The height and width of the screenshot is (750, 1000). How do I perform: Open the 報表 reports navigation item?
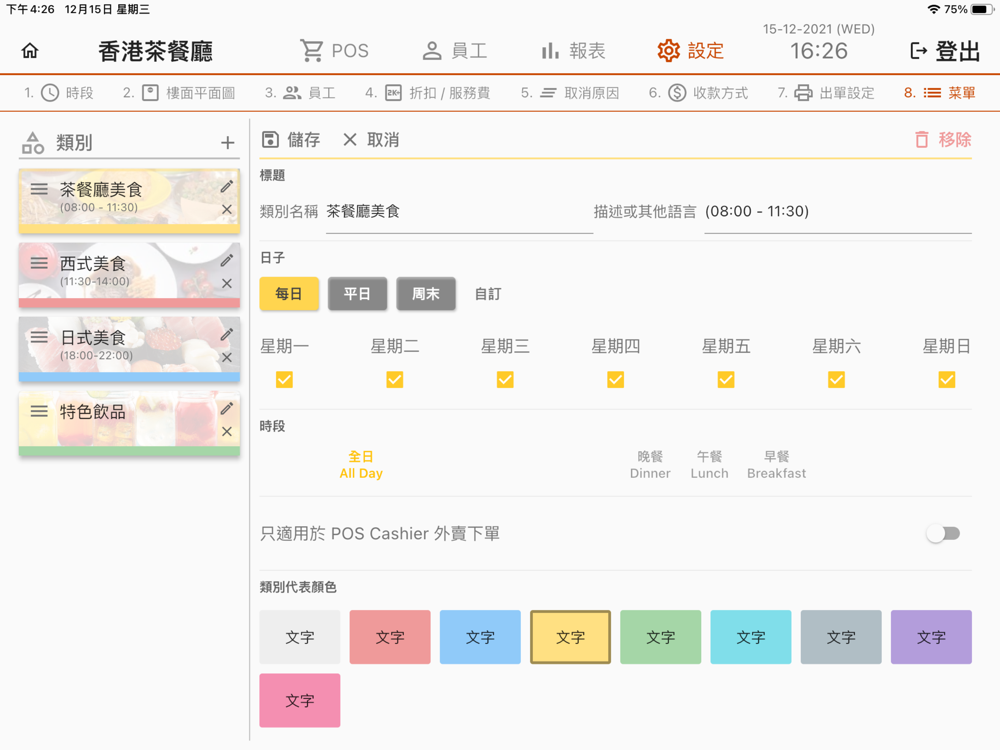click(573, 50)
